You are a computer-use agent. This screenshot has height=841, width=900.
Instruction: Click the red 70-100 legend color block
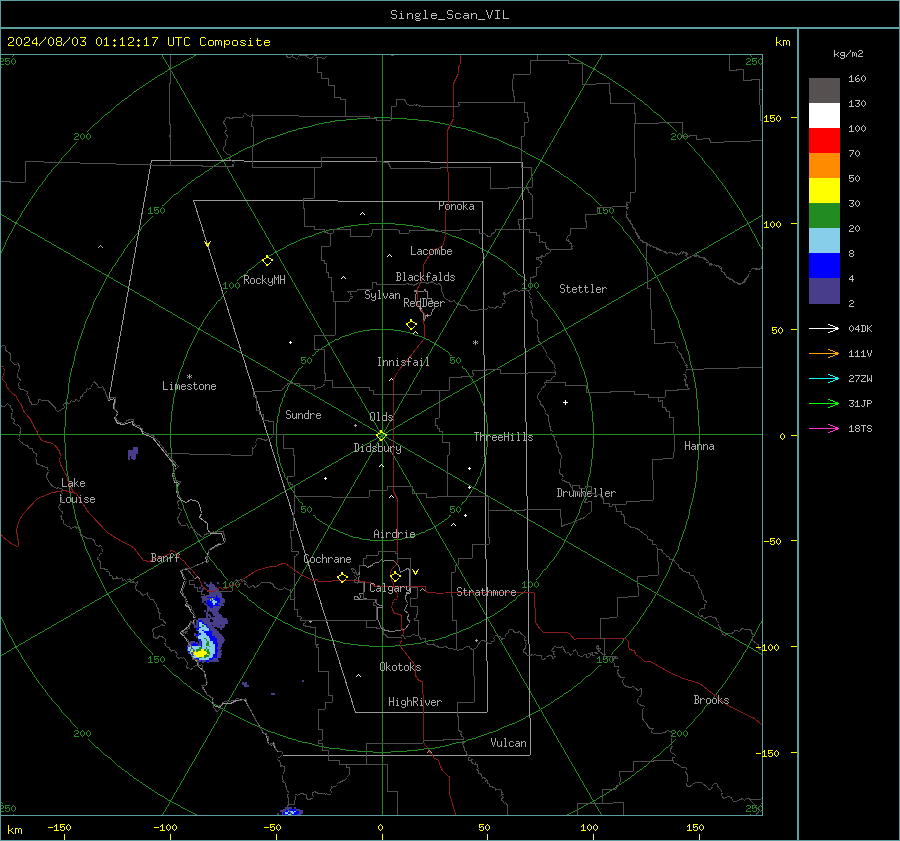tap(824, 141)
